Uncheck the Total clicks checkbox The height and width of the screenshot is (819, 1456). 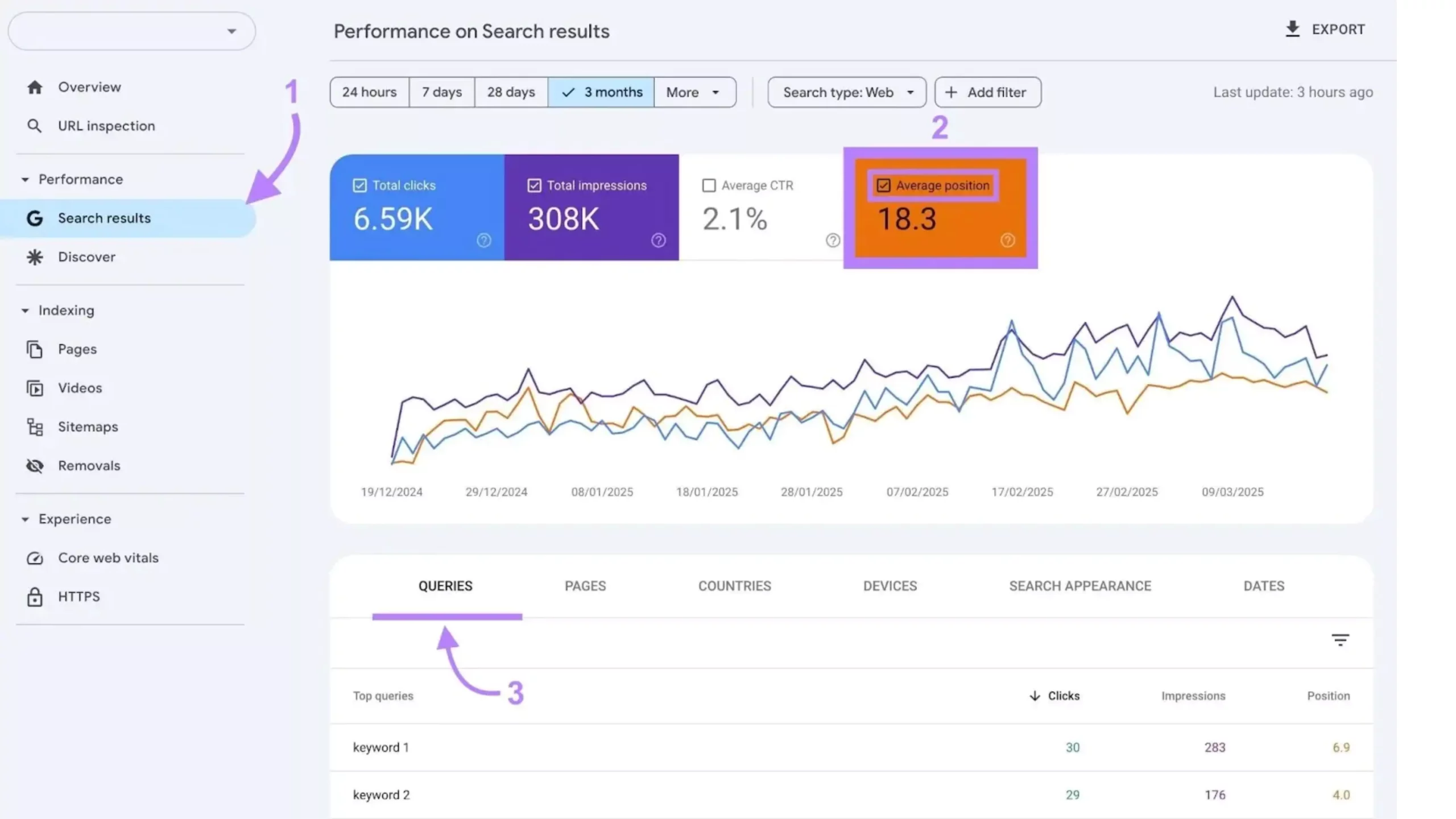pos(359,185)
